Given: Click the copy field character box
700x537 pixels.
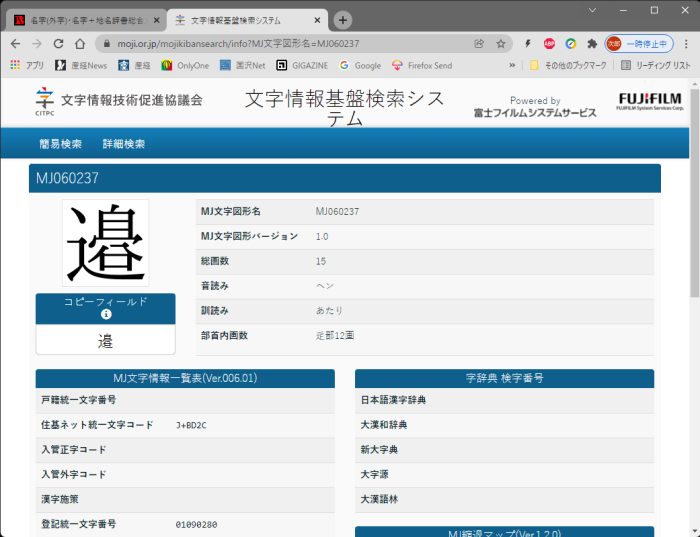Looking at the screenshot, I should click(x=106, y=341).
